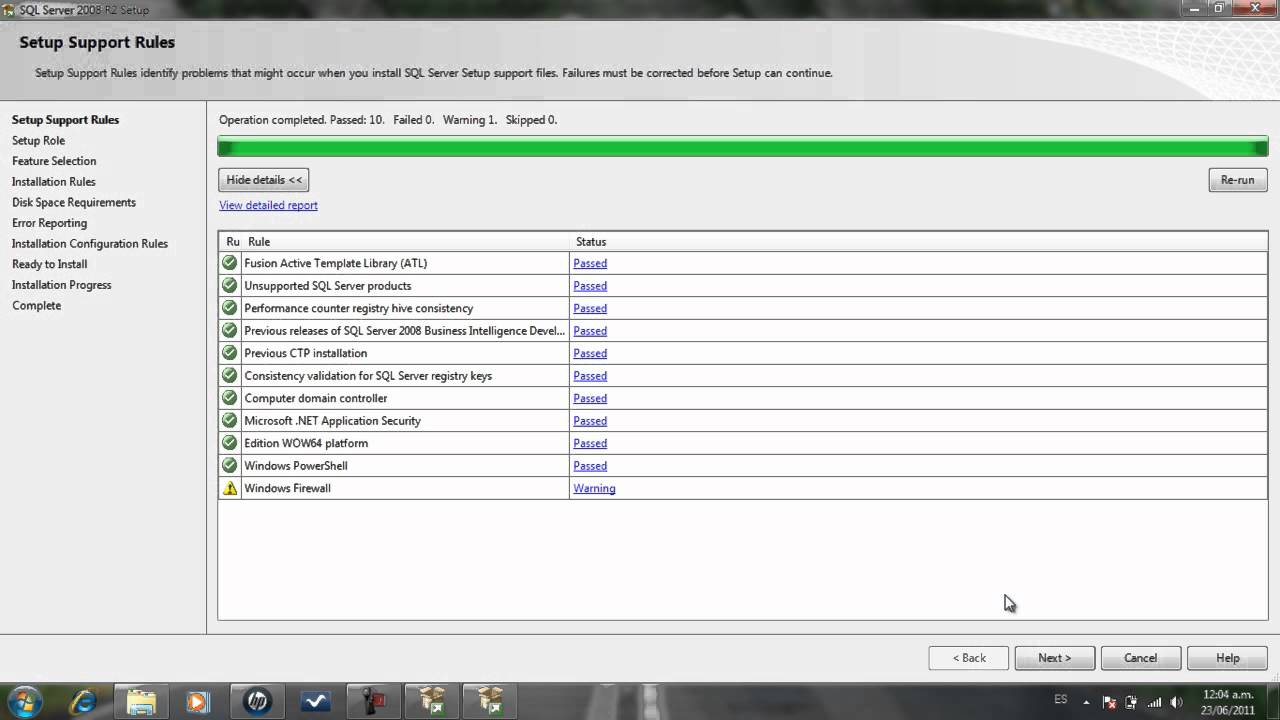Click green check icon beside Unsupported SQL Server products
Screen dimensions: 1280x720
point(230,286)
